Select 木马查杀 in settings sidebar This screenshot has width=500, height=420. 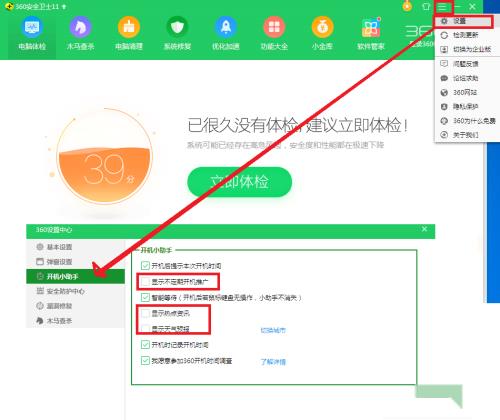76,321
